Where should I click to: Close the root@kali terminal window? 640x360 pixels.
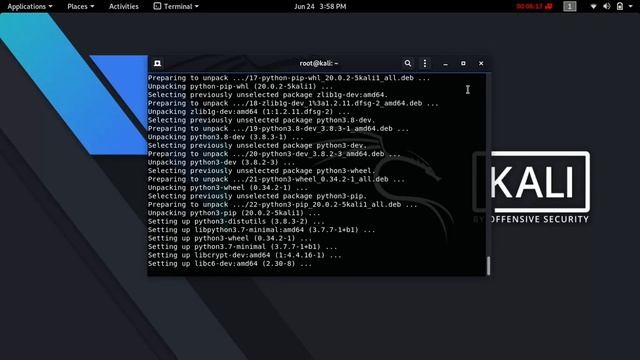481,63
